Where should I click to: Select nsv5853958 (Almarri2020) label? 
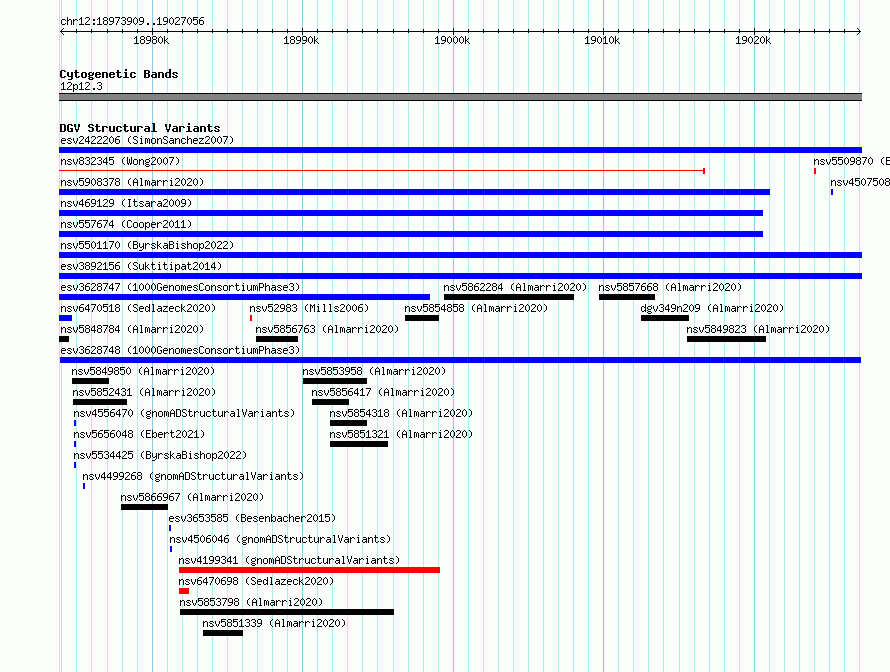[x=374, y=371]
